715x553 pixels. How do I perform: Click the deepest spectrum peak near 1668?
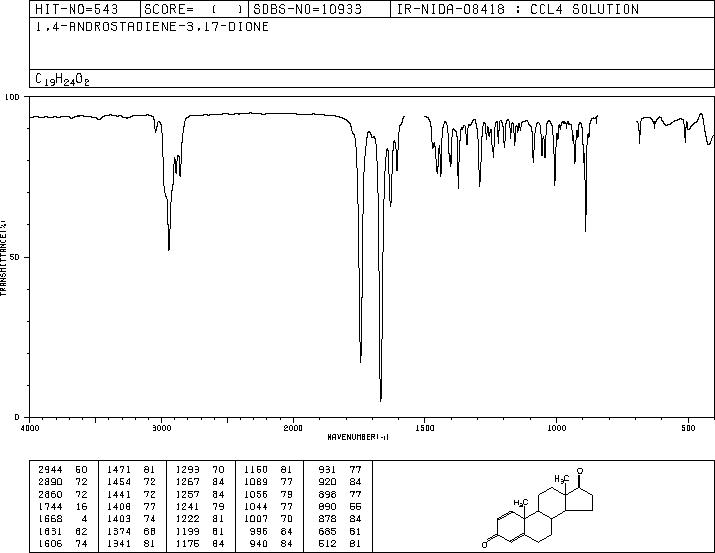381,400
